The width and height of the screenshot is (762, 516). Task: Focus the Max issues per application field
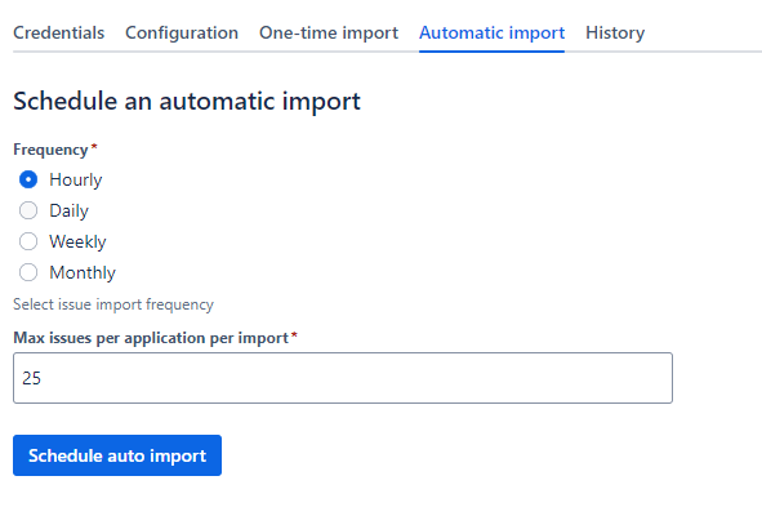tap(342, 378)
